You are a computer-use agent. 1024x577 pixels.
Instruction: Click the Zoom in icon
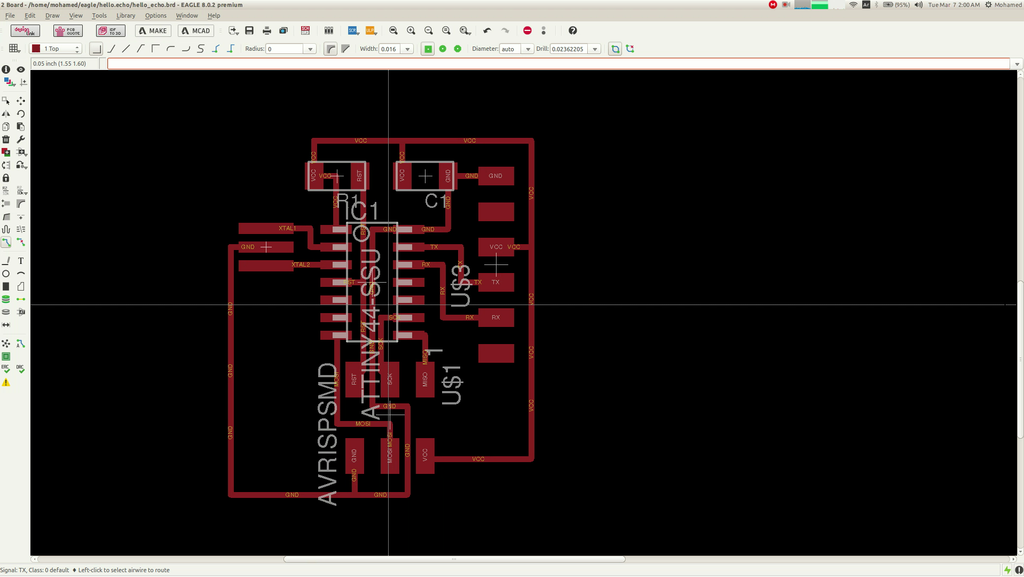point(411,31)
